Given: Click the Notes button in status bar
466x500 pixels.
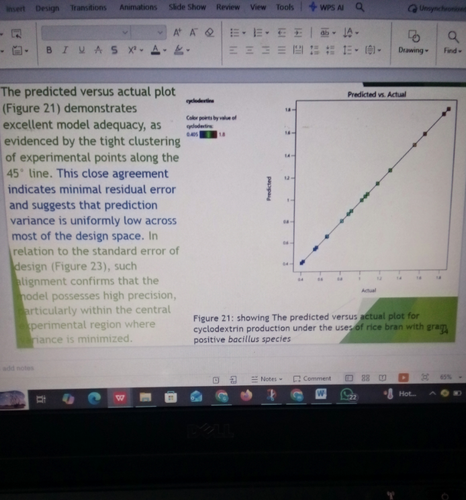Looking at the screenshot, I should coord(267,379).
